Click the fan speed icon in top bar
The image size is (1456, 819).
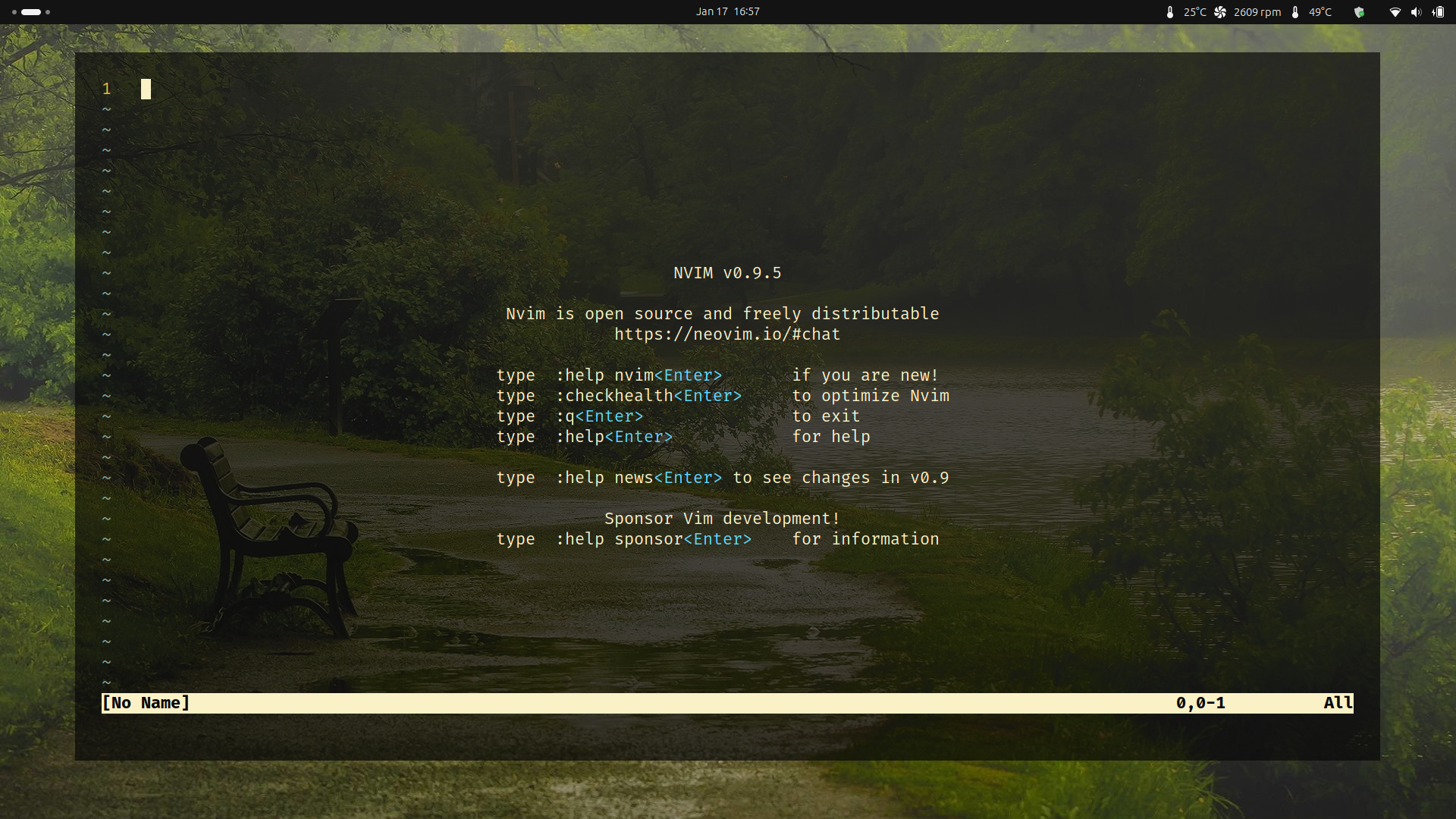click(x=1220, y=12)
